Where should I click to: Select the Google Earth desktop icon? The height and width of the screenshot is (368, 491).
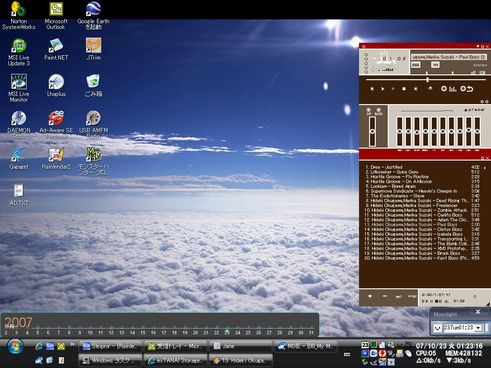[93, 15]
